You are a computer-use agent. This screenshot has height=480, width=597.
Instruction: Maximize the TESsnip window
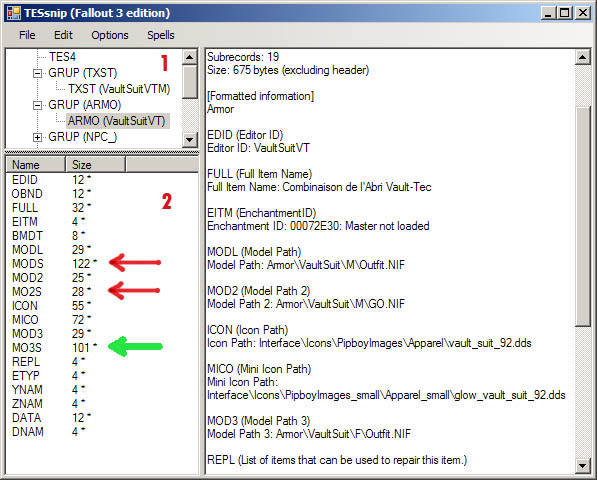pyautogui.click(x=565, y=13)
